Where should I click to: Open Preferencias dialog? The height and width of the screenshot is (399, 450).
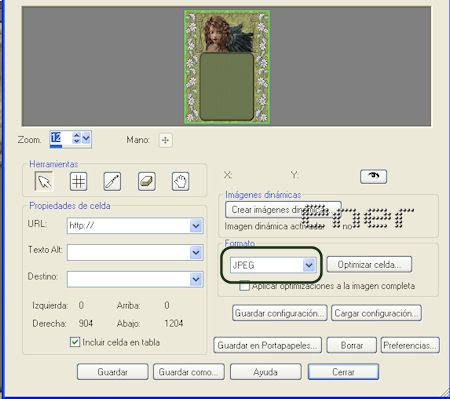pyautogui.click(x=410, y=345)
